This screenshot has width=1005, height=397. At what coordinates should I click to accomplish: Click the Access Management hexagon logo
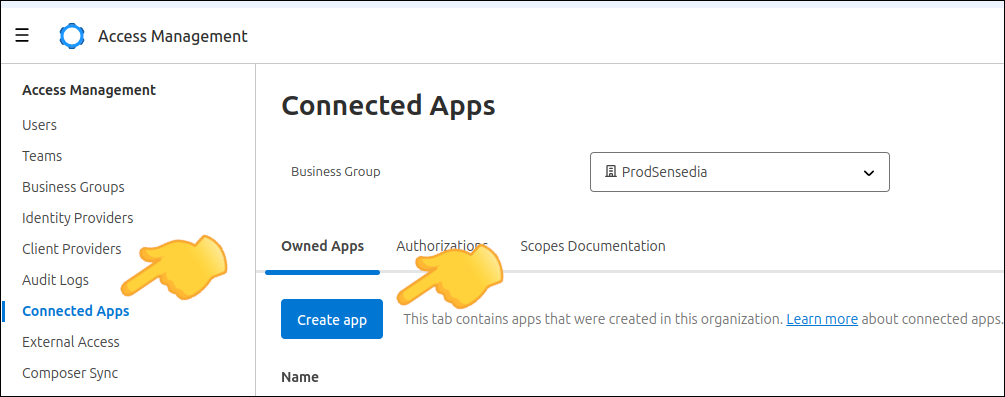[72, 36]
